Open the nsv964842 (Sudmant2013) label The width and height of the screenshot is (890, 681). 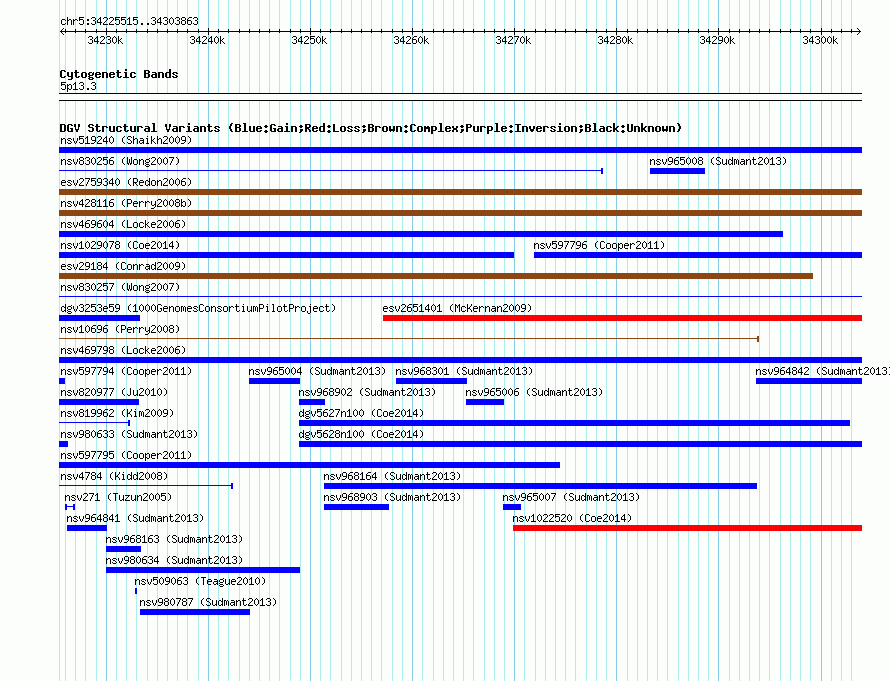(x=822, y=371)
